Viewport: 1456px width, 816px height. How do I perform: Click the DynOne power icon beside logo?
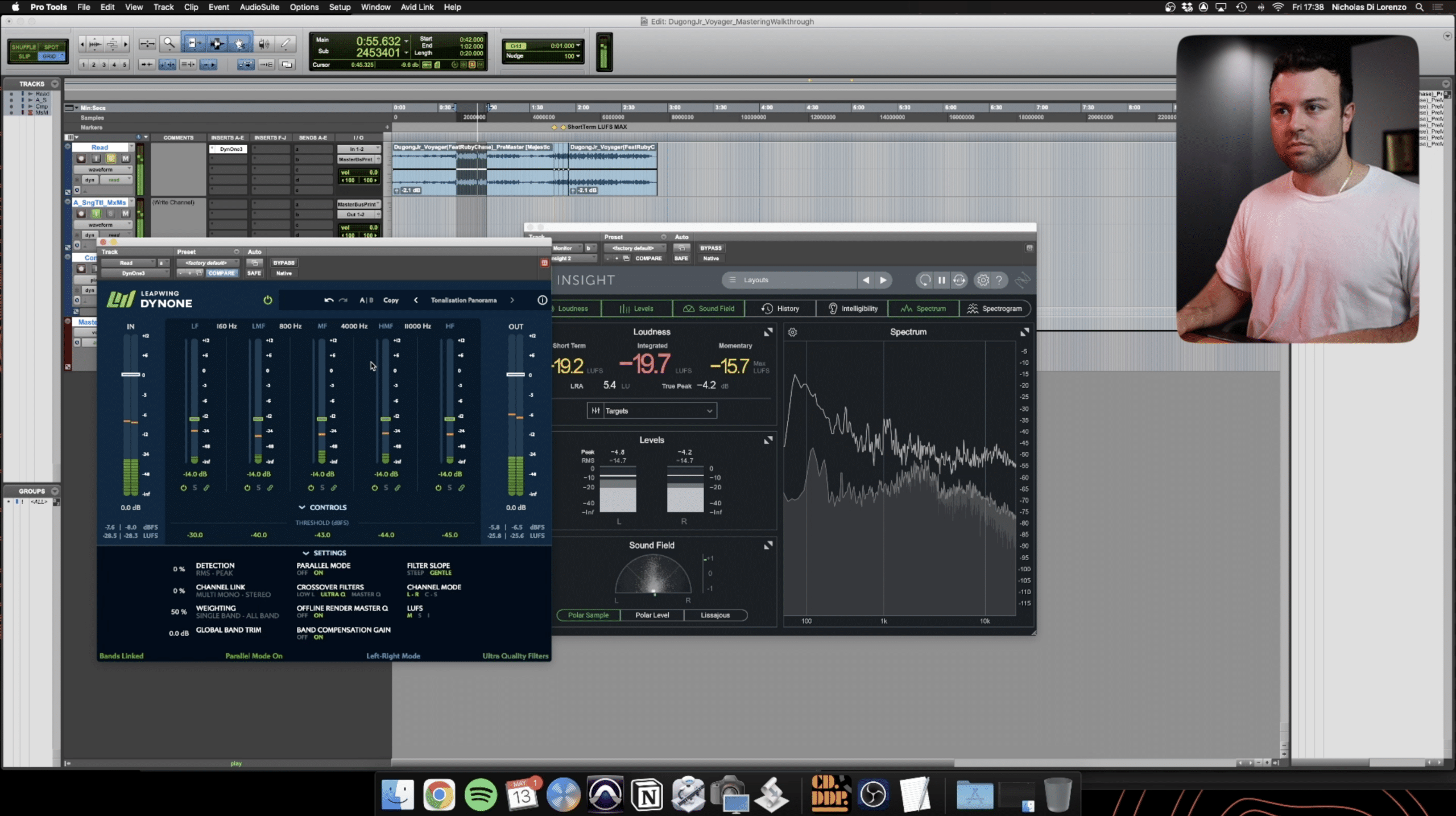[x=267, y=300]
